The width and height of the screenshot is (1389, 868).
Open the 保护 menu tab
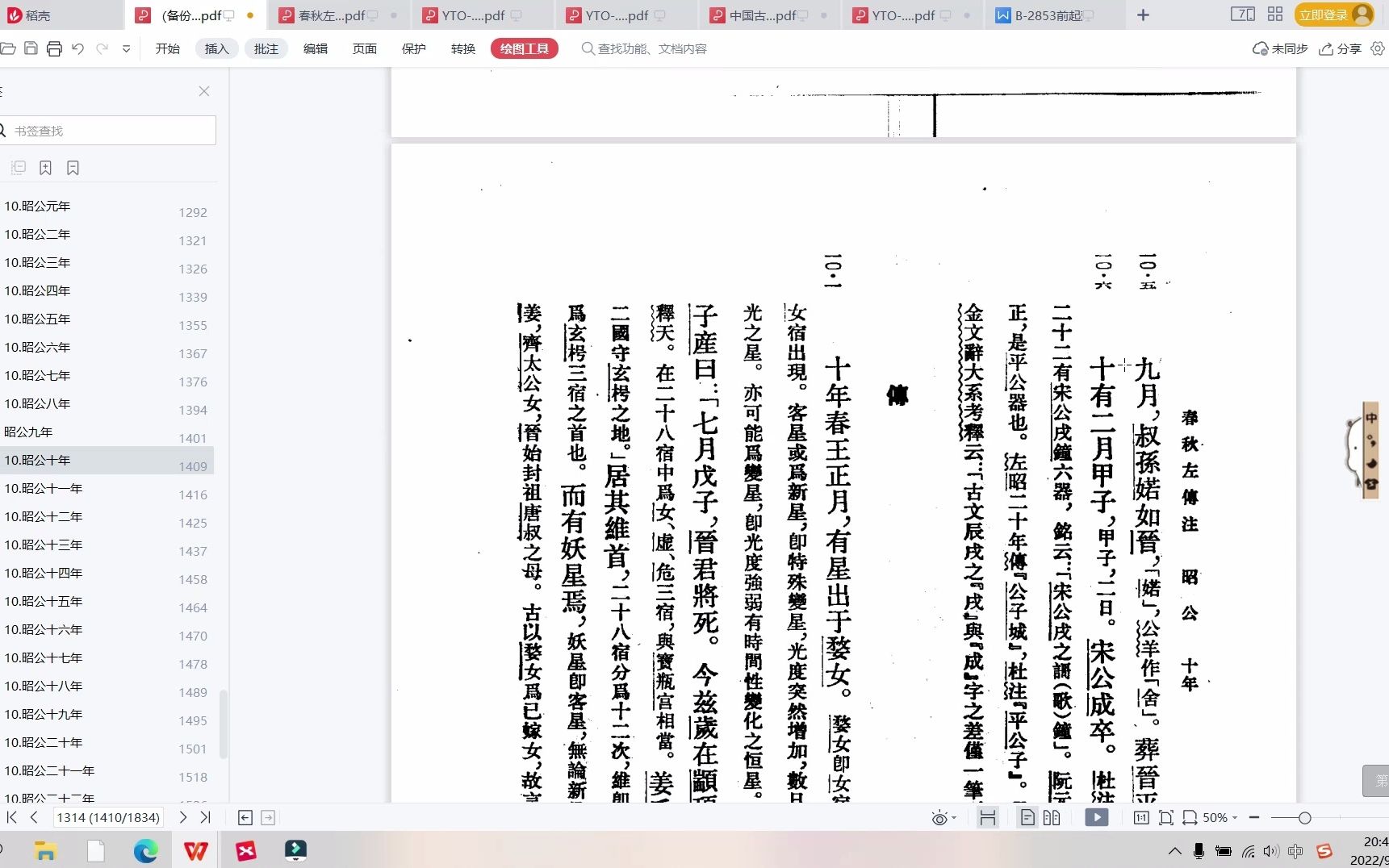point(414,48)
